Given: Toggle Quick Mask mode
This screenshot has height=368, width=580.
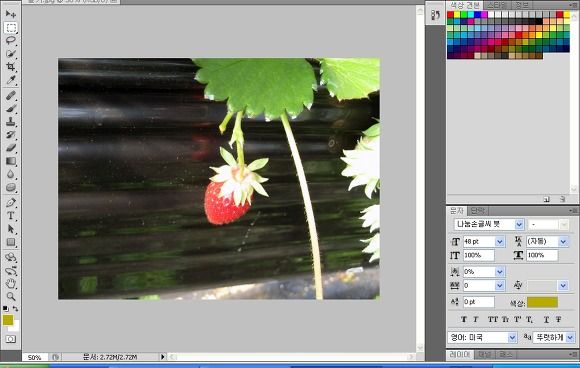Looking at the screenshot, I should pyautogui.click(x=11, y=339).
